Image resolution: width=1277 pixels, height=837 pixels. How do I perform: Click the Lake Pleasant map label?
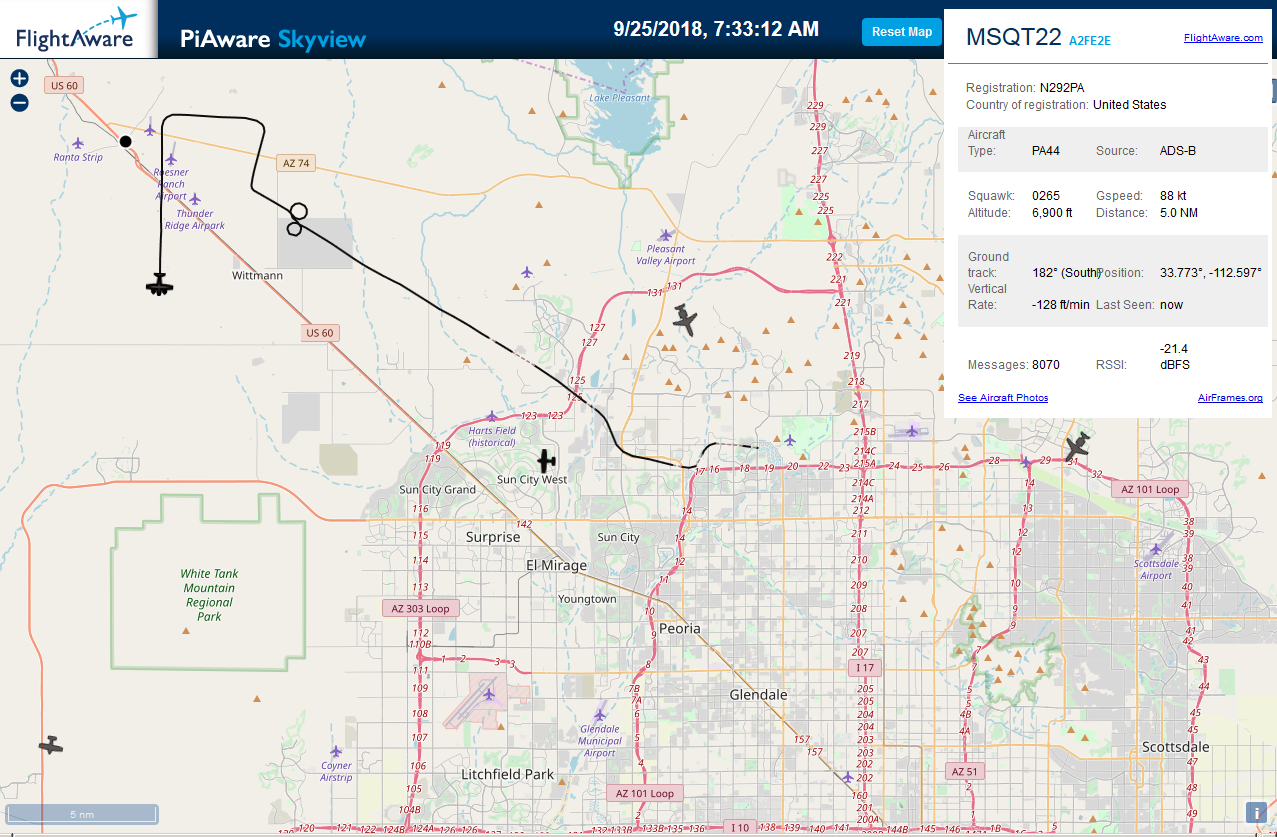(x=619, y=98)
